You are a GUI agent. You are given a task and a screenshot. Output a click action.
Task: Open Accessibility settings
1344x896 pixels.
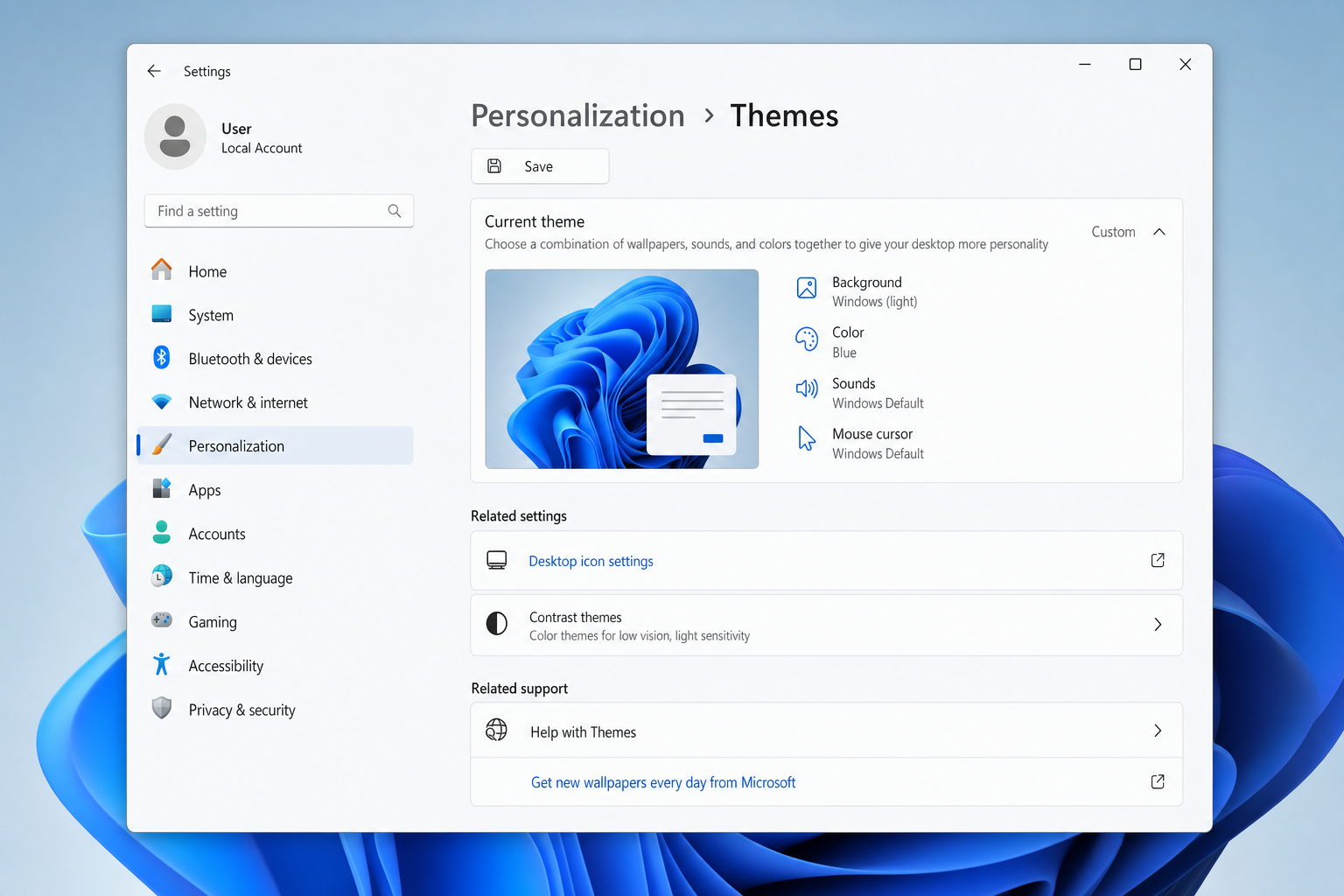[275, 666]
